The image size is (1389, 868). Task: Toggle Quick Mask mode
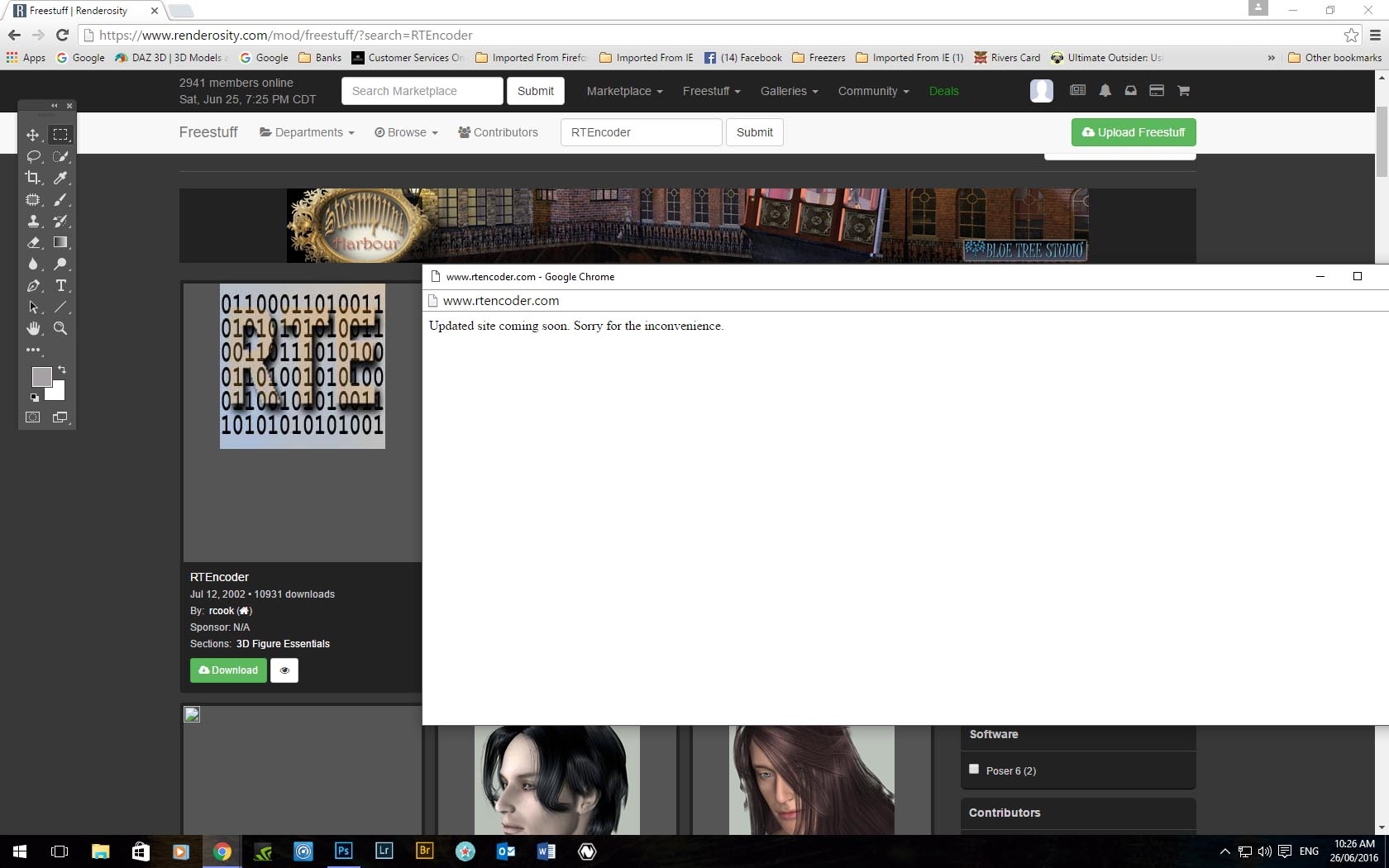tap(33, 417)
